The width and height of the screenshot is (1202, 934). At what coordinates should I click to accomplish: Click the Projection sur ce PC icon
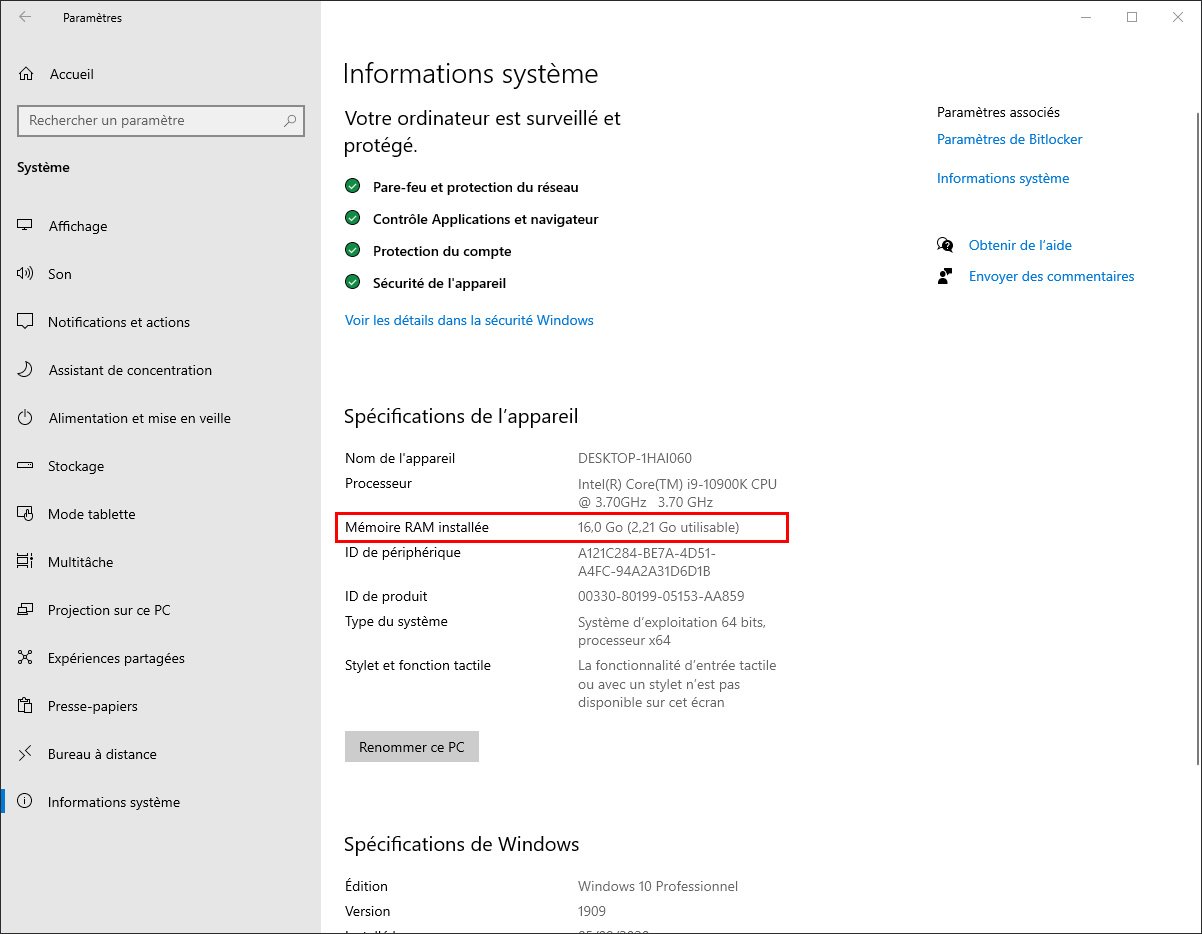pos(26,610)
